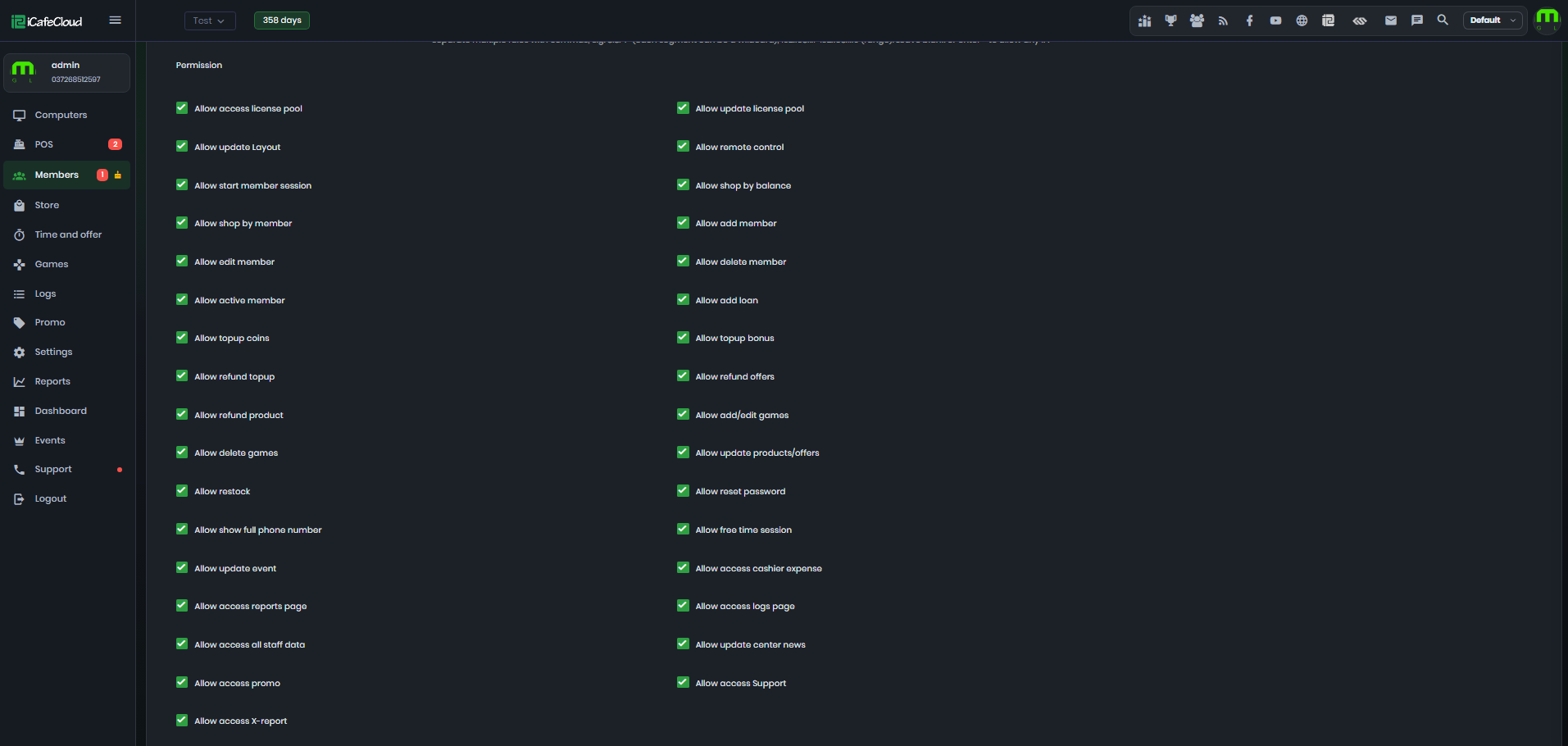Viewport: 1568px width, 746px height.
Task: Toggle Allow access cashier expense checkbox
Action: pyautogui.click(x=683, y=567)
